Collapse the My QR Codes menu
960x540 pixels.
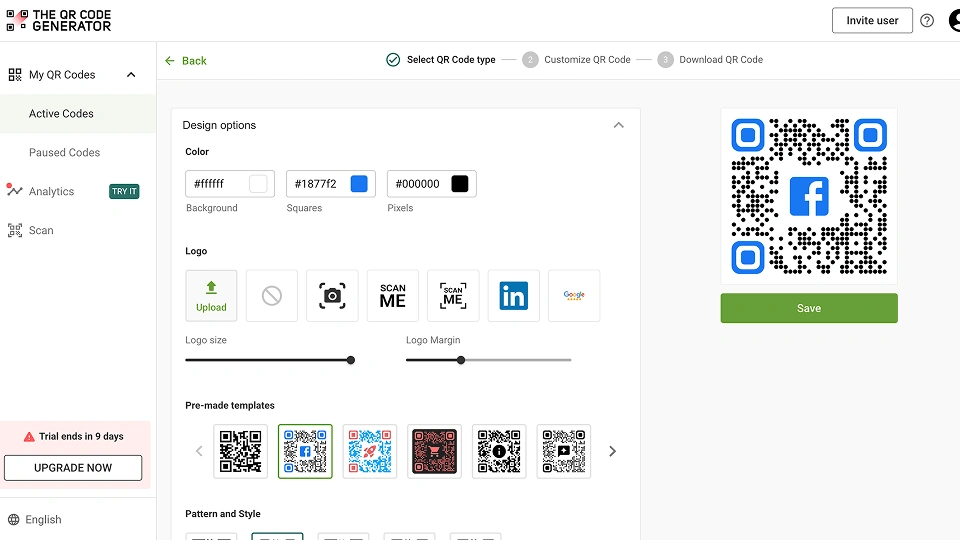pos(131,75)
